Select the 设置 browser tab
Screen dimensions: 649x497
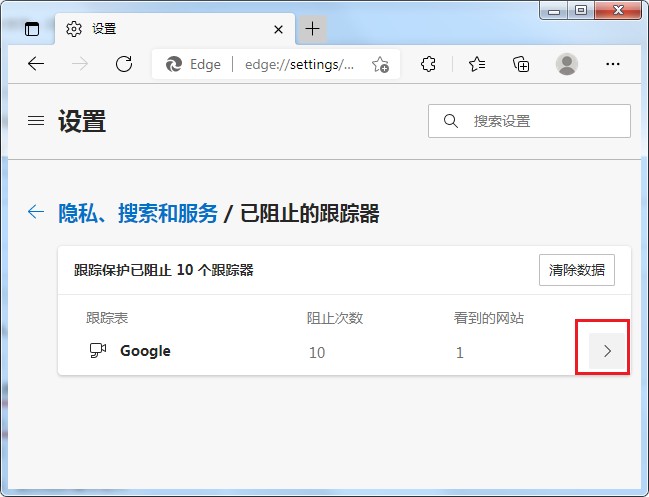(x=175, y=29)
